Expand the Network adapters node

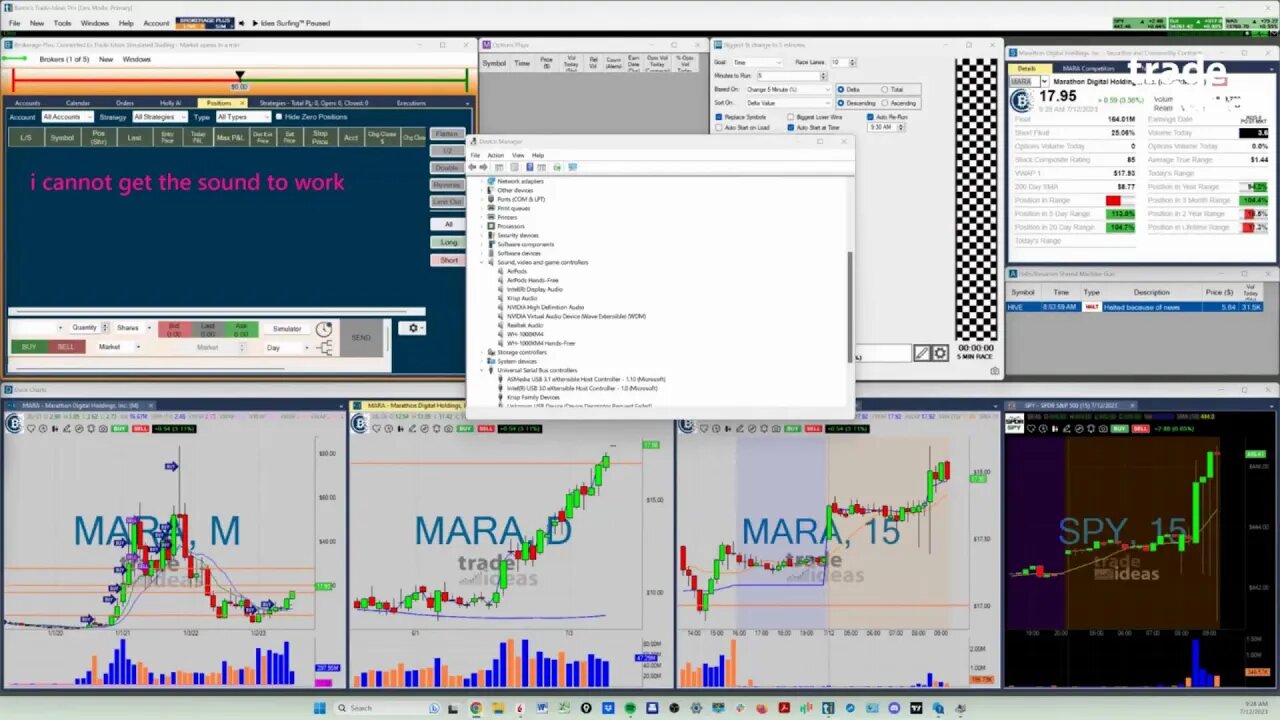[x=483, y=181]
